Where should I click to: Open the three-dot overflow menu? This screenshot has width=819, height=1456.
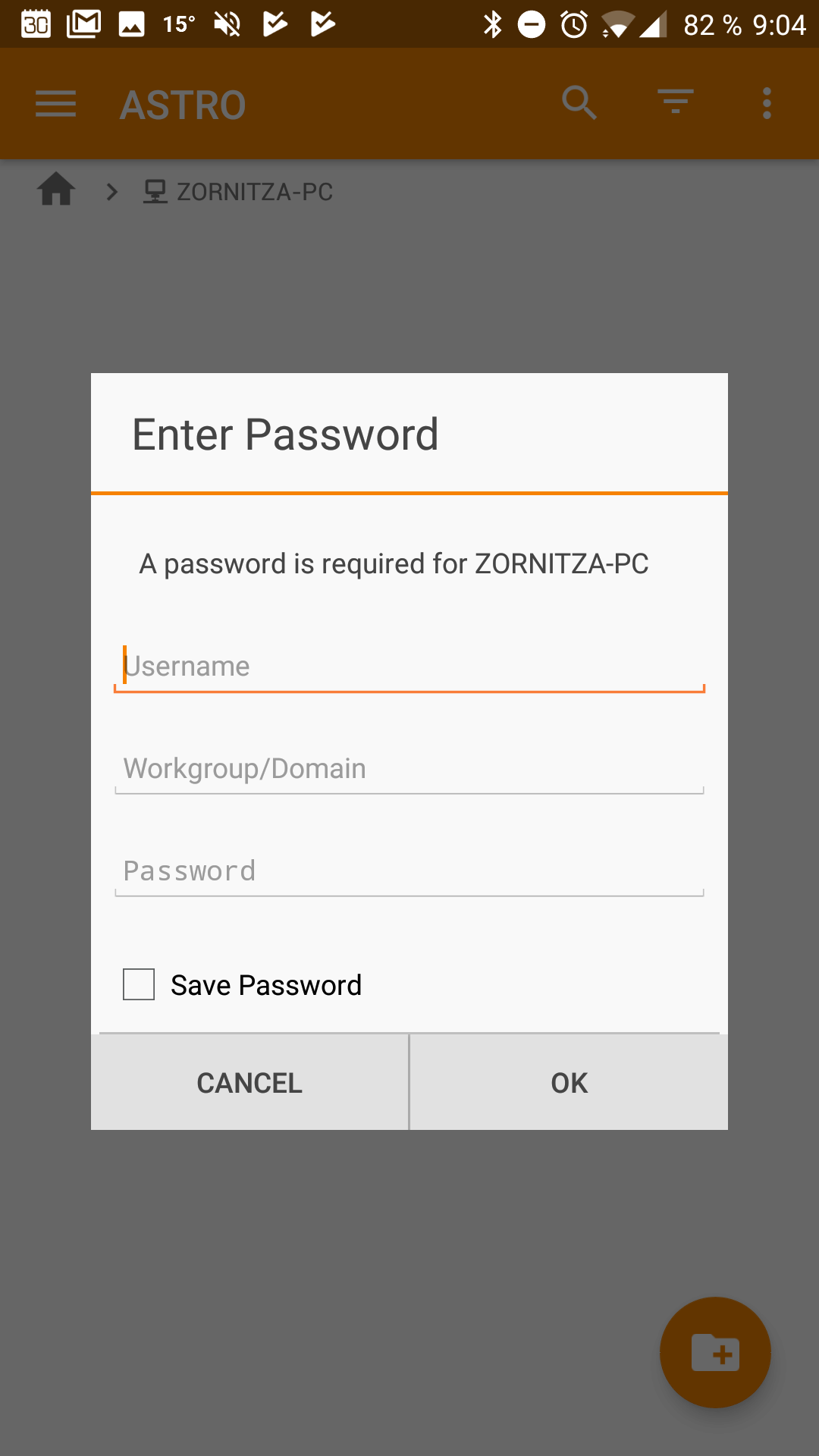pos(767,103)
